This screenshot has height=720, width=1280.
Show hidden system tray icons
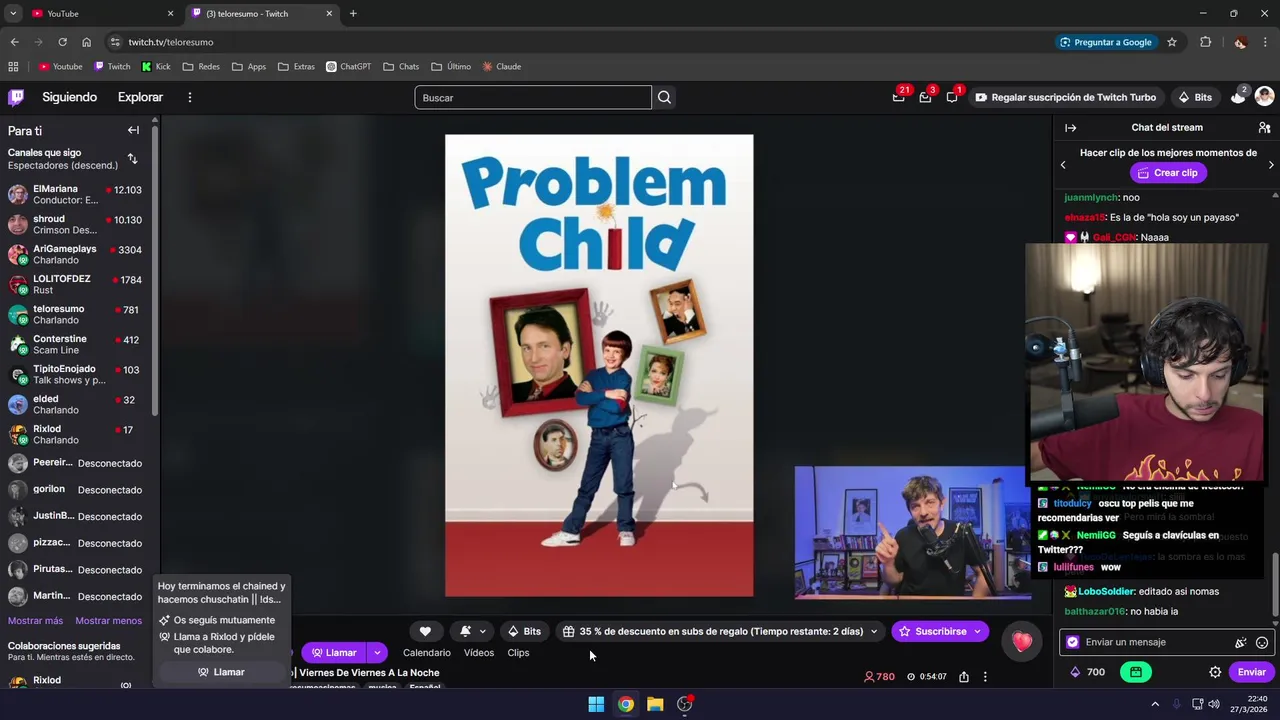pos(1155,704)
